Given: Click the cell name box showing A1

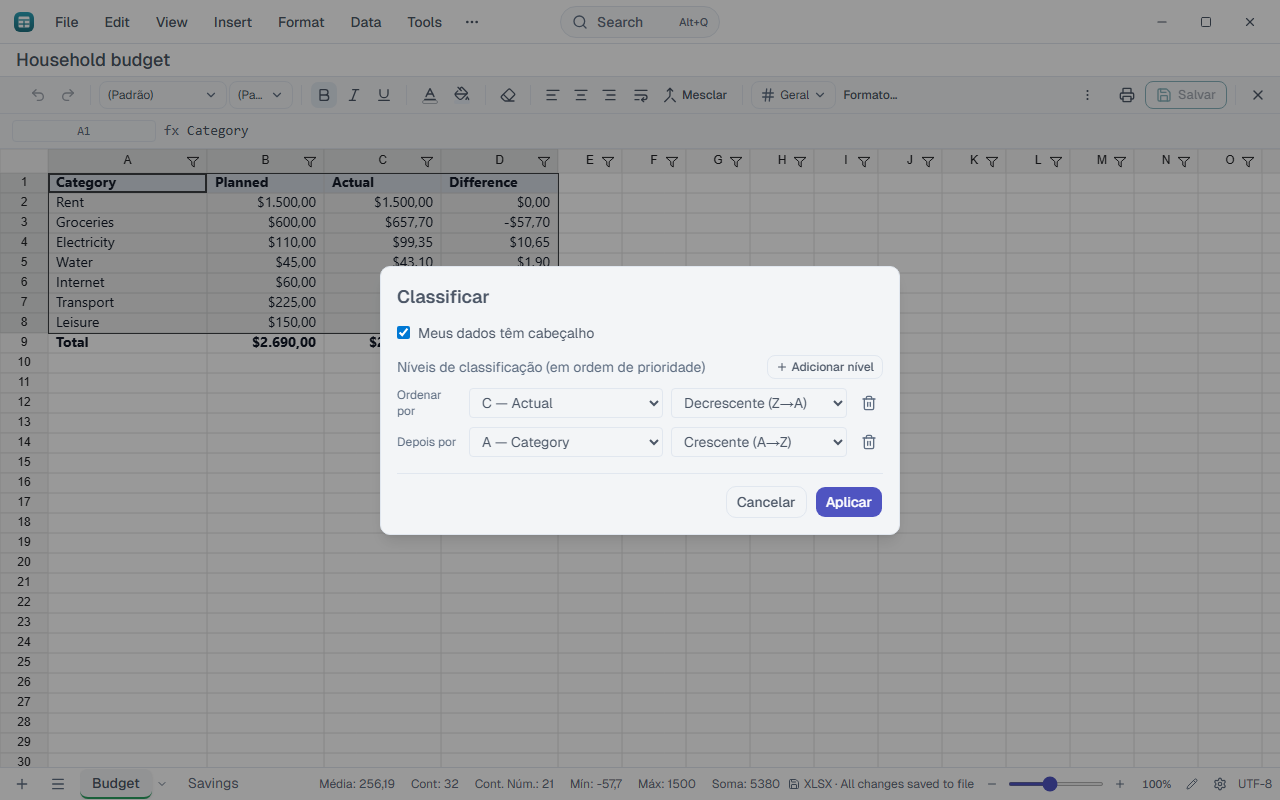Looking at the screenshot, I should click(84, 131).
